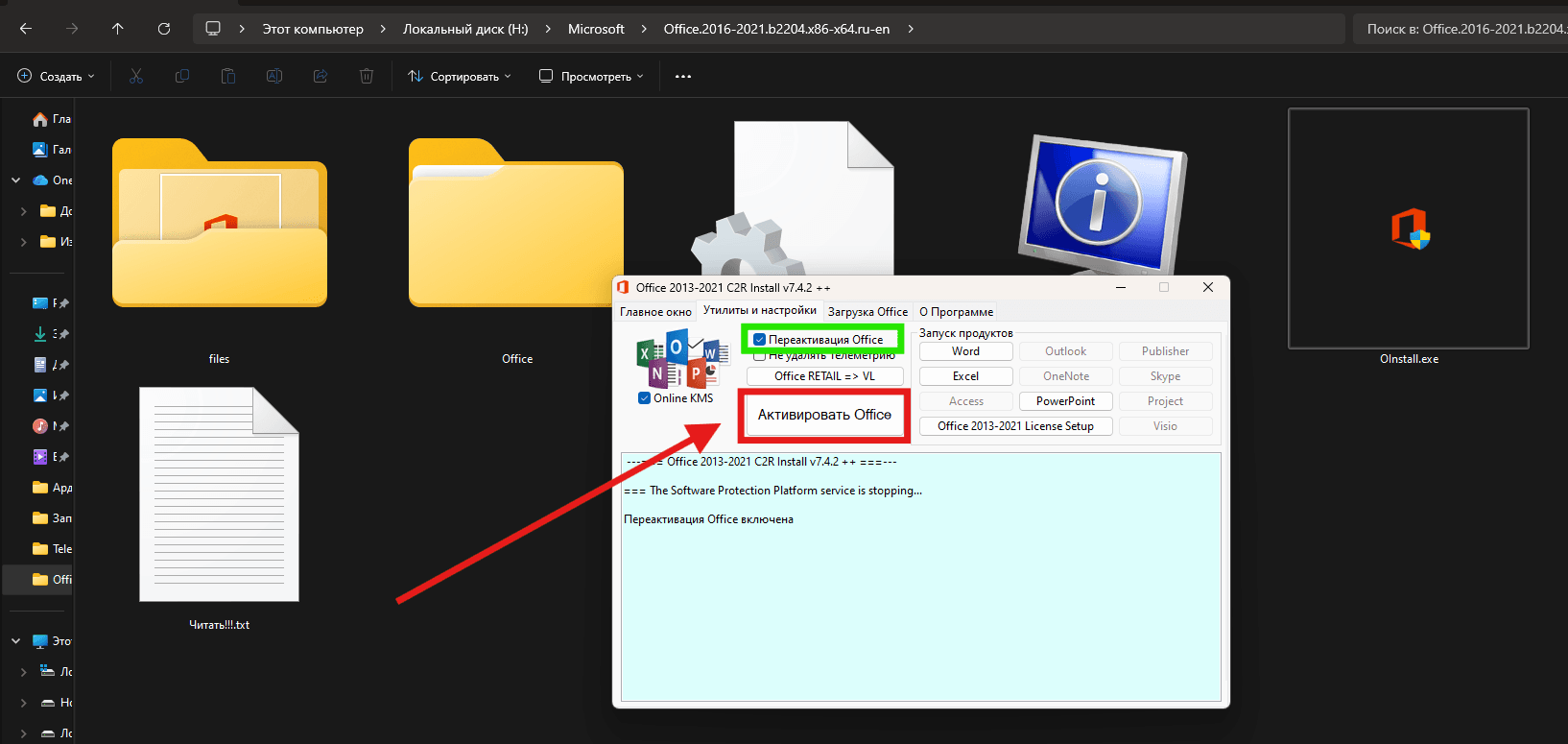Select the Читать!!!.txt text file
The image size is (1568, 744).
tap(219, 494)
